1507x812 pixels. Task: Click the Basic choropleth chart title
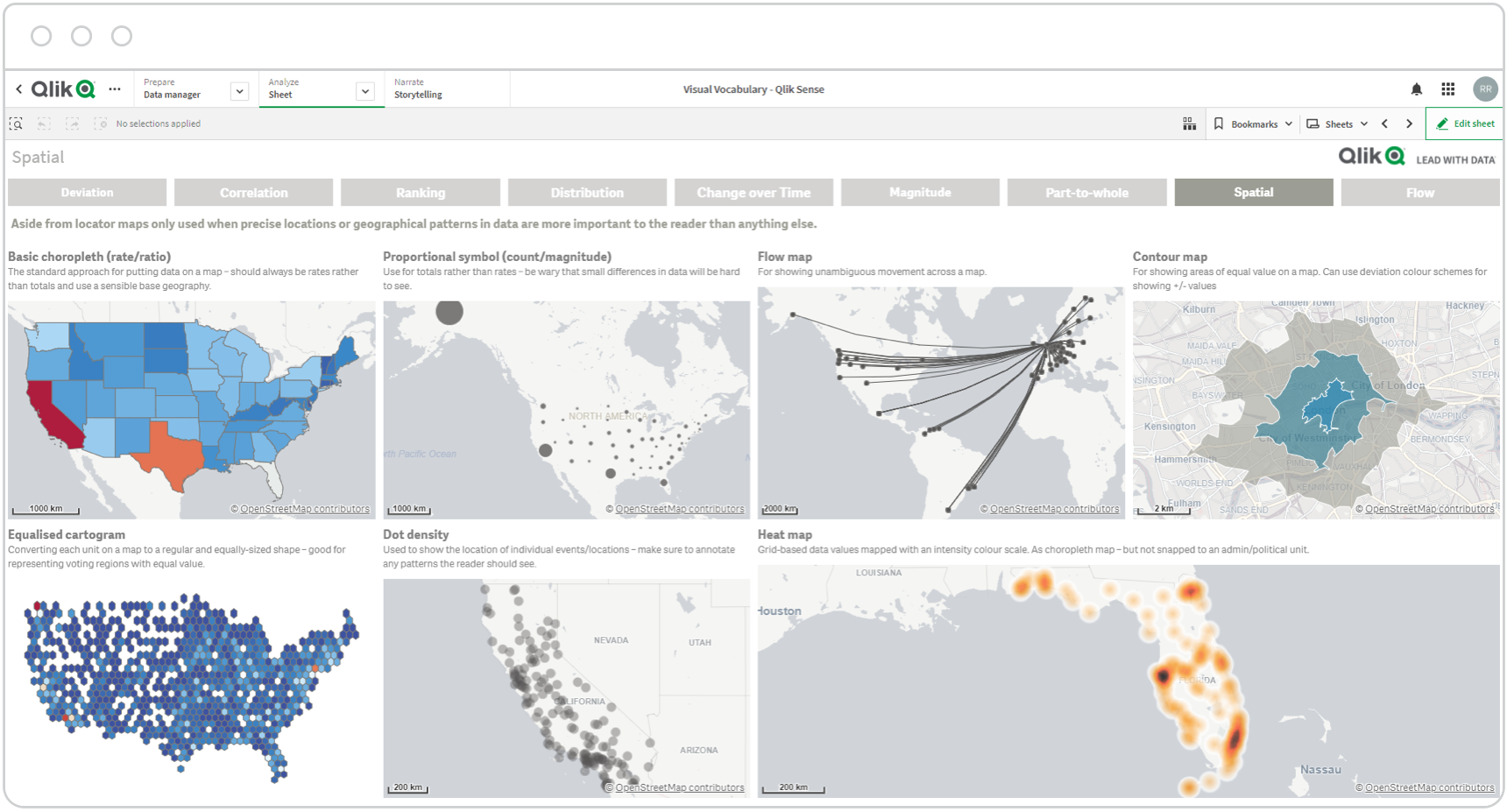[89, 257]
